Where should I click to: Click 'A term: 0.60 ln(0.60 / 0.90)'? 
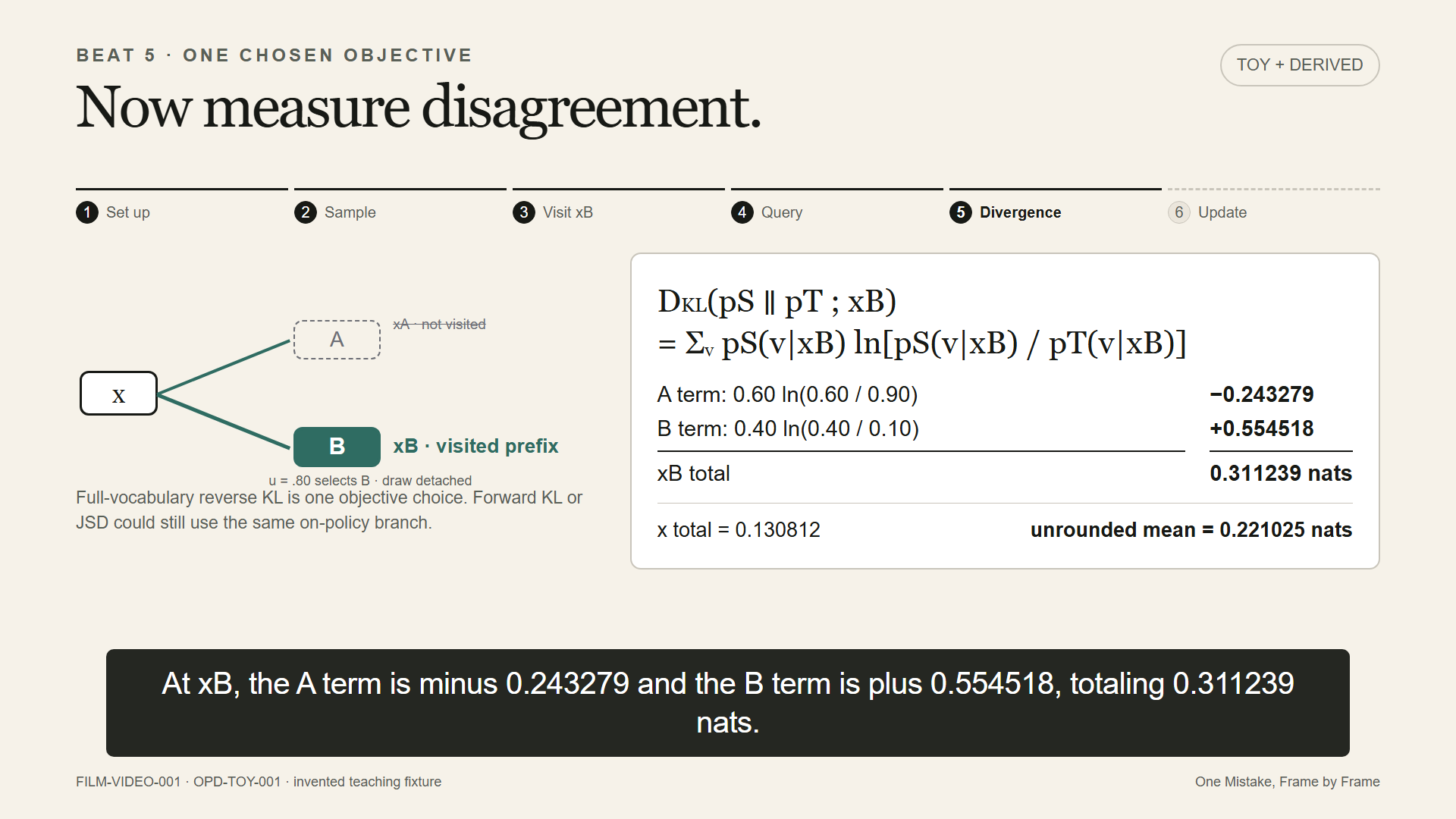(x=787, y=394)
